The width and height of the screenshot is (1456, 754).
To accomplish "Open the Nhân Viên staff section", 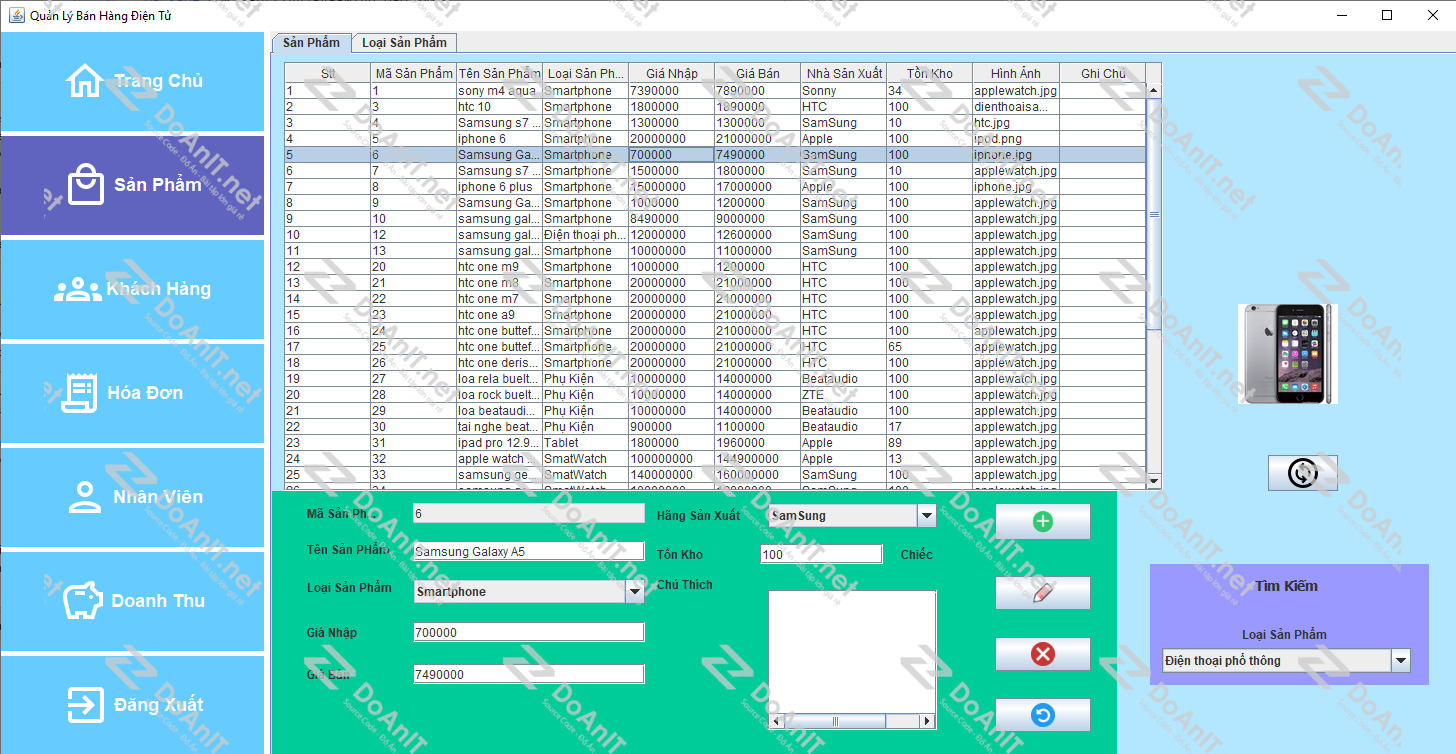I will (133, 497).
